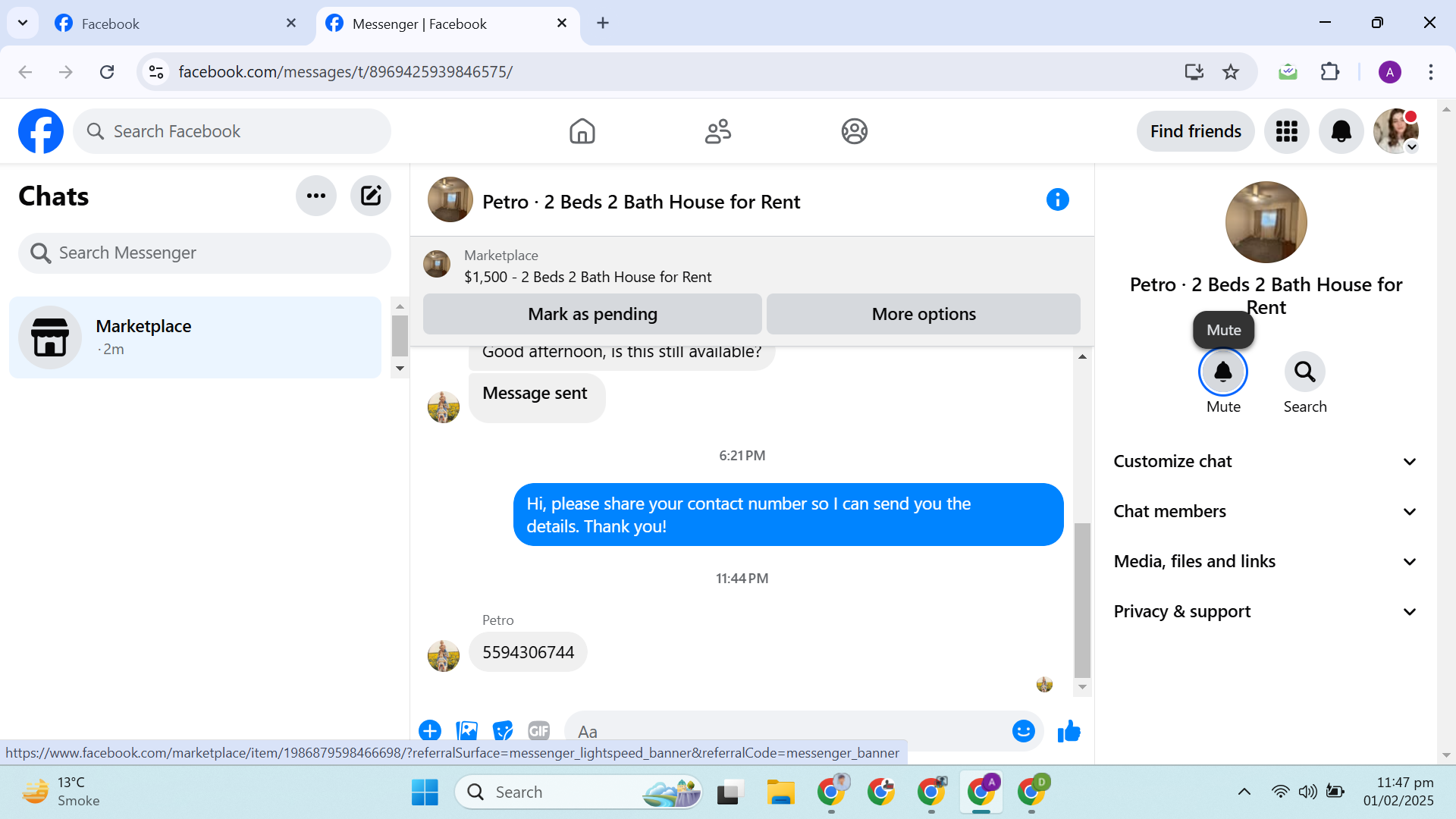The height and width of the screenshot is (819, 1456).
Task: Open the Facebook menu grid icon
Action: coord(1286,131)
